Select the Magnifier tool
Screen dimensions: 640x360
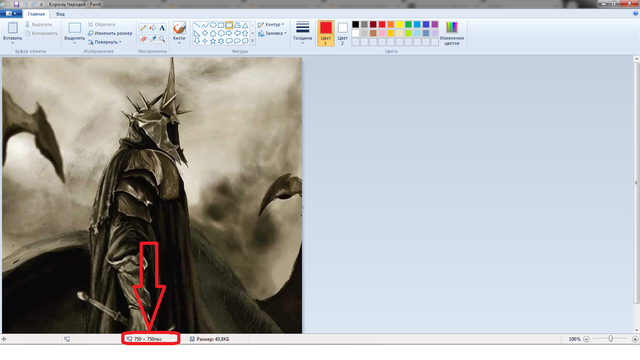click(162, 39)
